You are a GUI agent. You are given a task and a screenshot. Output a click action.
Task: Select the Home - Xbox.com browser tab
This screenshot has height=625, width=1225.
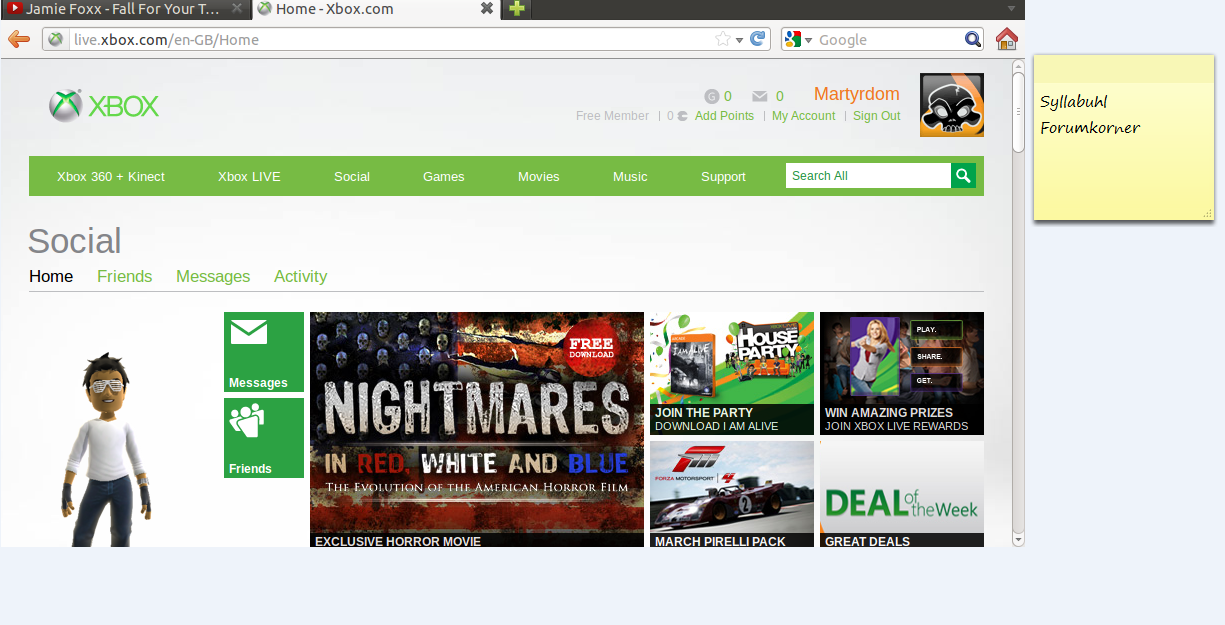375,9
